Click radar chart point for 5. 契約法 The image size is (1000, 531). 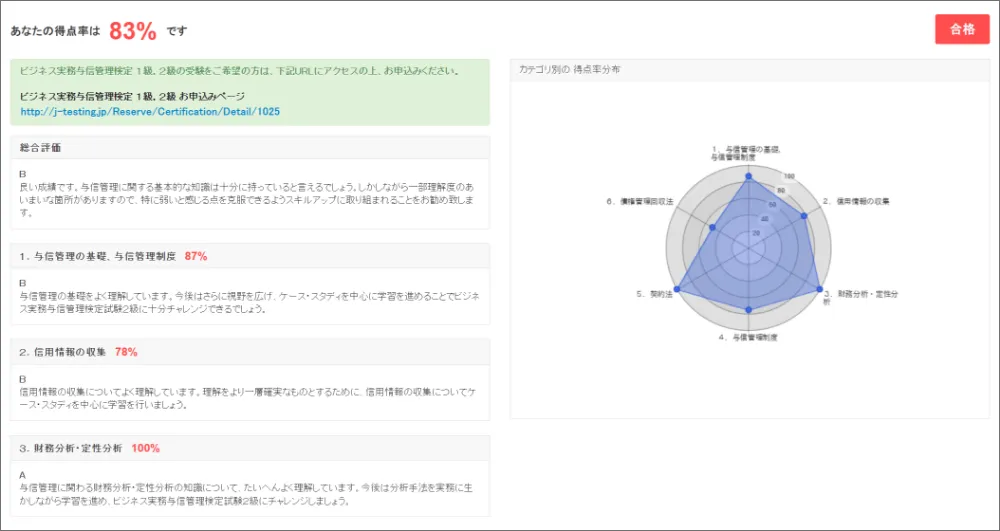[x=677, y=289]
